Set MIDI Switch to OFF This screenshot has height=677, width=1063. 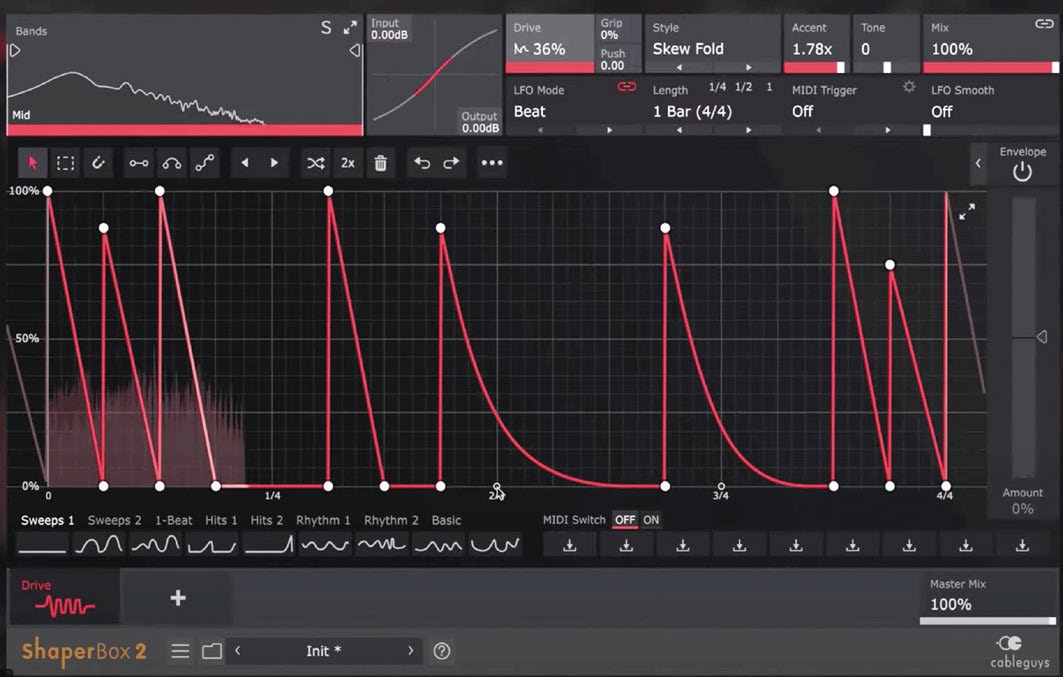click(x=625, y=520)
